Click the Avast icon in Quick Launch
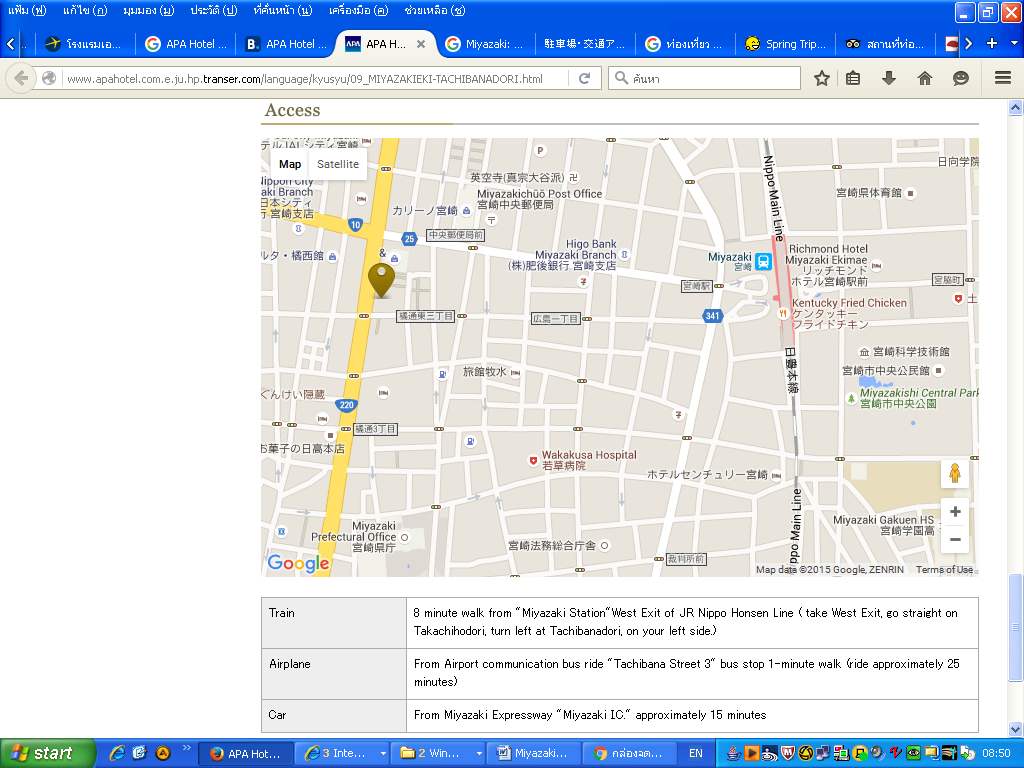This screenshot has height=768, width=1024. click(x=163, y=753)
